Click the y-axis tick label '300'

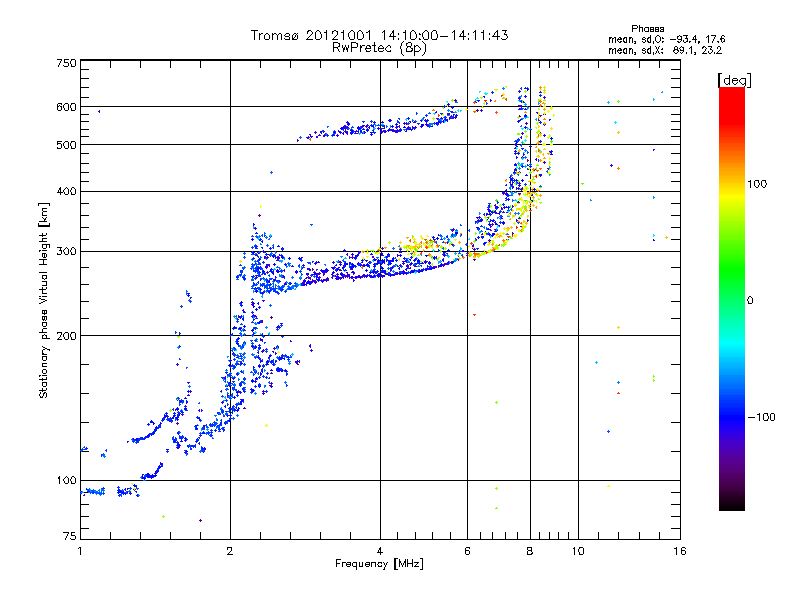click(66, 252)
